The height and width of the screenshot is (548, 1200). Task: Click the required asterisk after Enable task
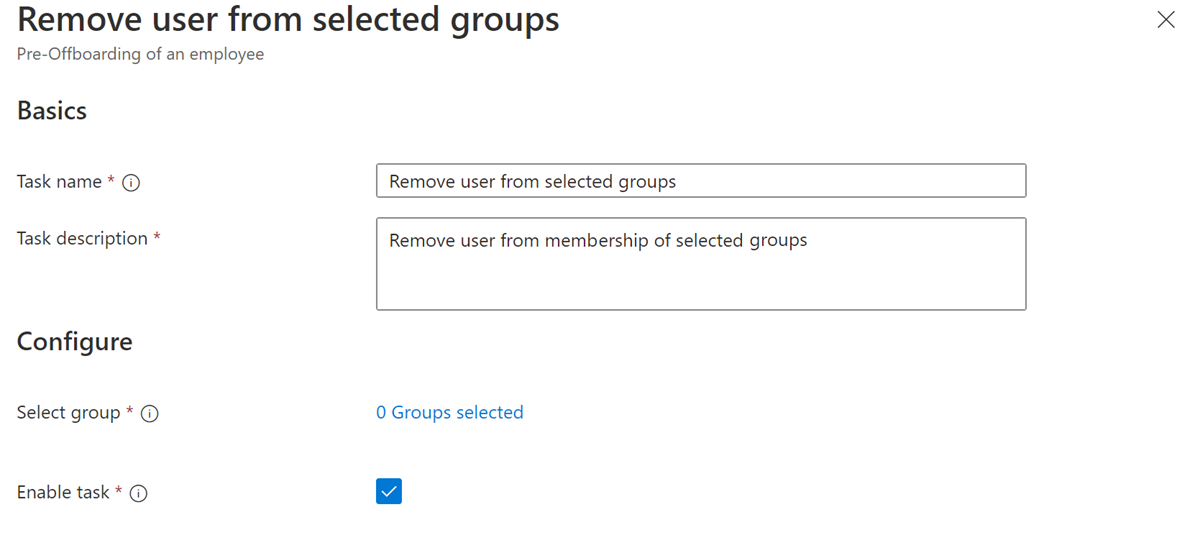point(119,491)
